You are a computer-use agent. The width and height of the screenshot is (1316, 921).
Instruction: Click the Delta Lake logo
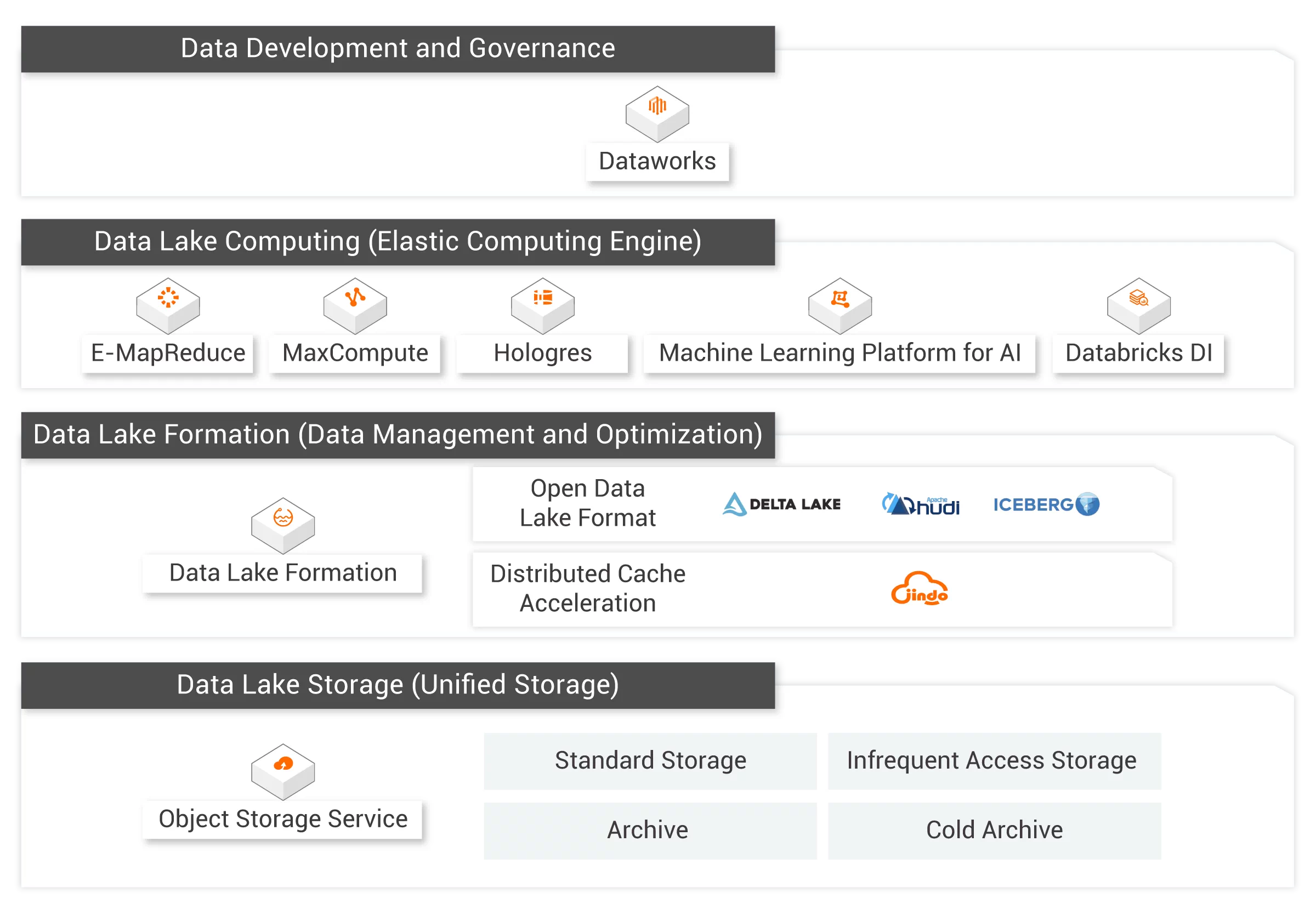(782, 504)
